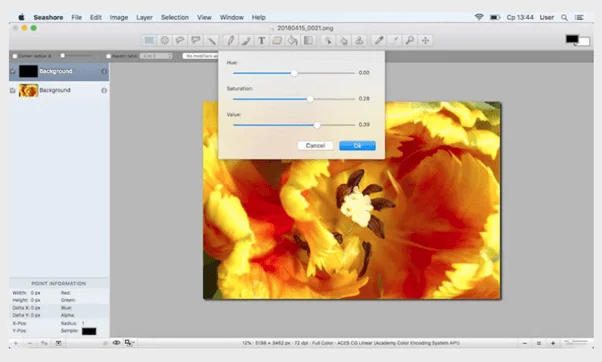
Task: Enable the Aspect ratio checkbox
Action: [x=108, y=56]
